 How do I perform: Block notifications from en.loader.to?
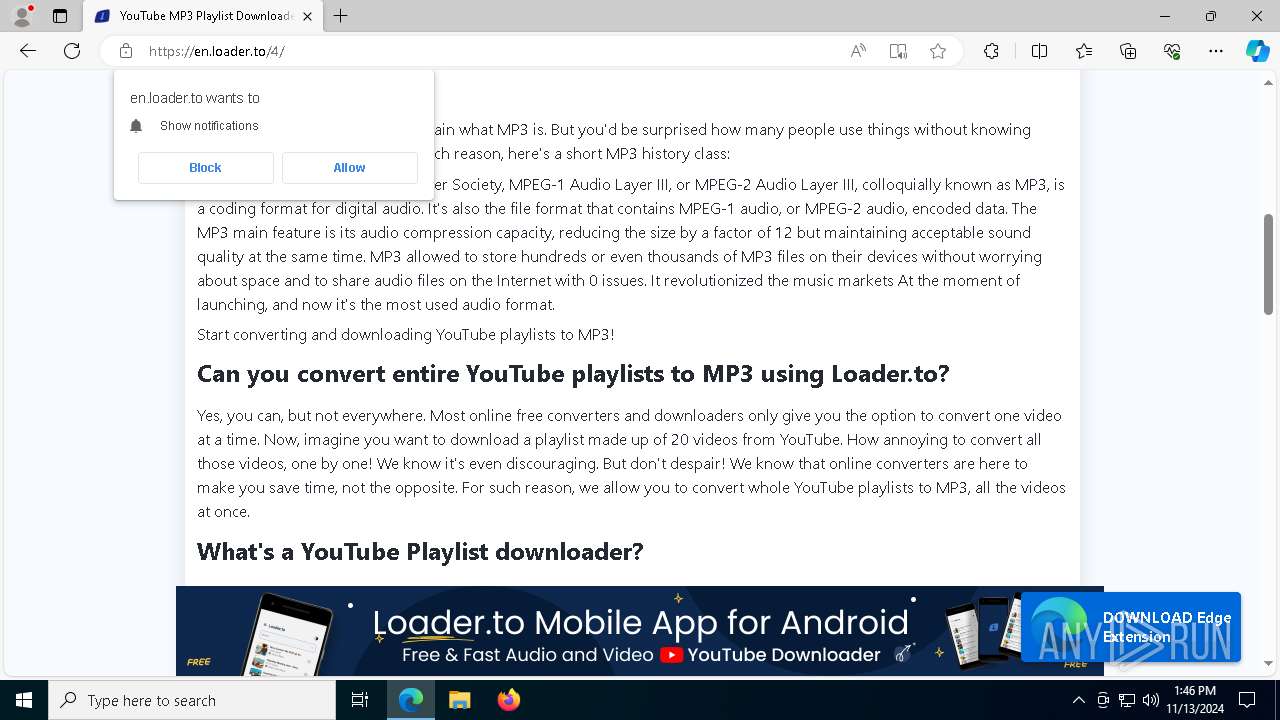pos(205,168)
